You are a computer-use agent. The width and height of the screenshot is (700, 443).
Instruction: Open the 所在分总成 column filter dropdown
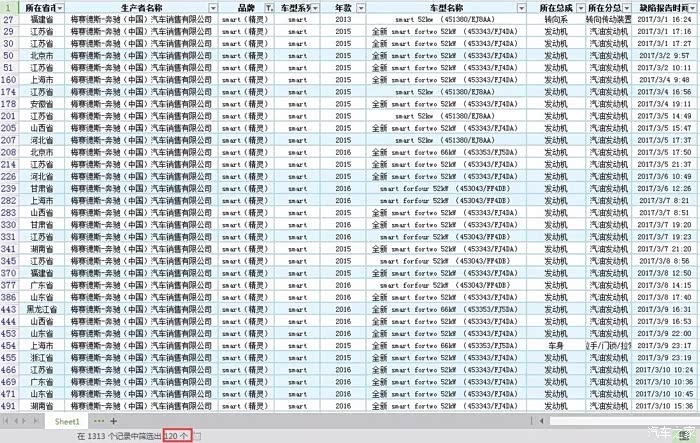tap(627, 8)
